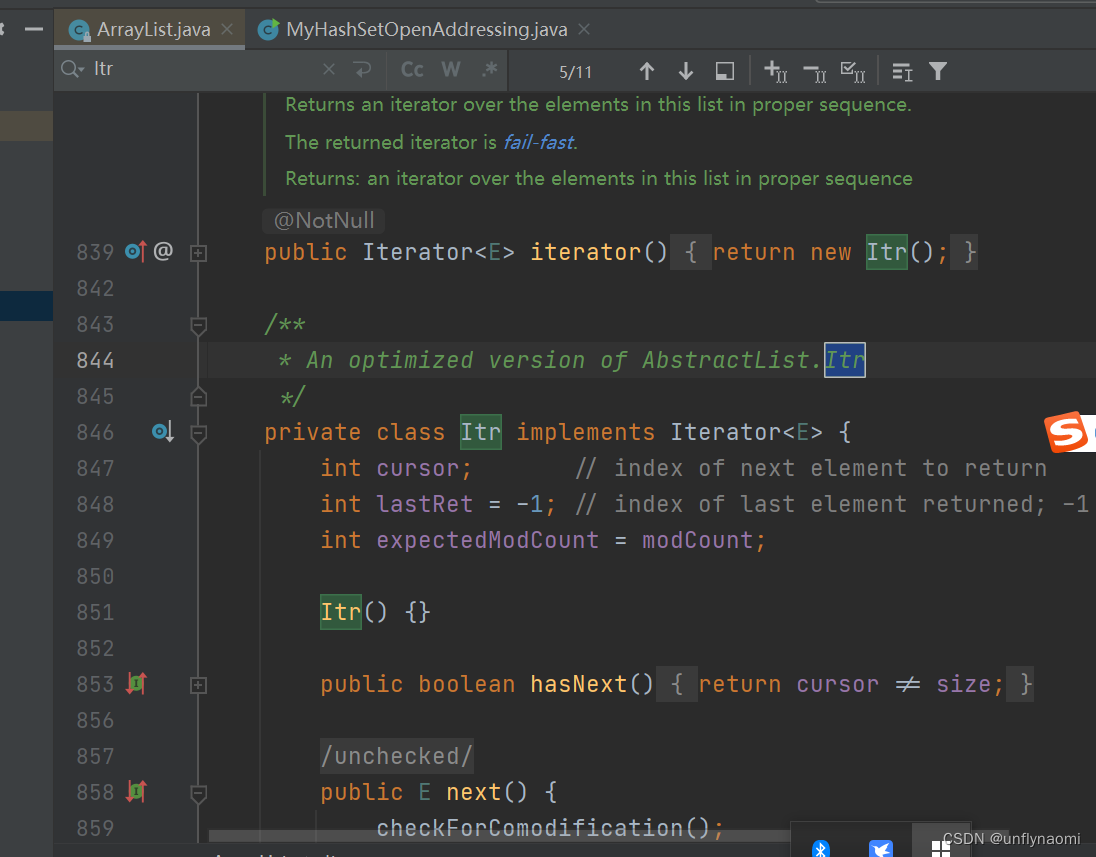Click the hasNext method name
Screen dimensions: 1096x857
click(578, 684)
